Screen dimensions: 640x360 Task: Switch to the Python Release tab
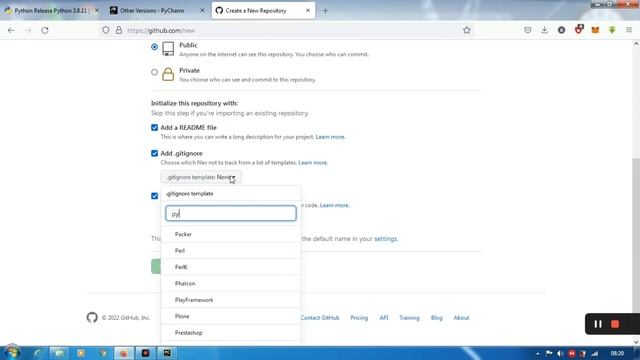tap(51, 11)
